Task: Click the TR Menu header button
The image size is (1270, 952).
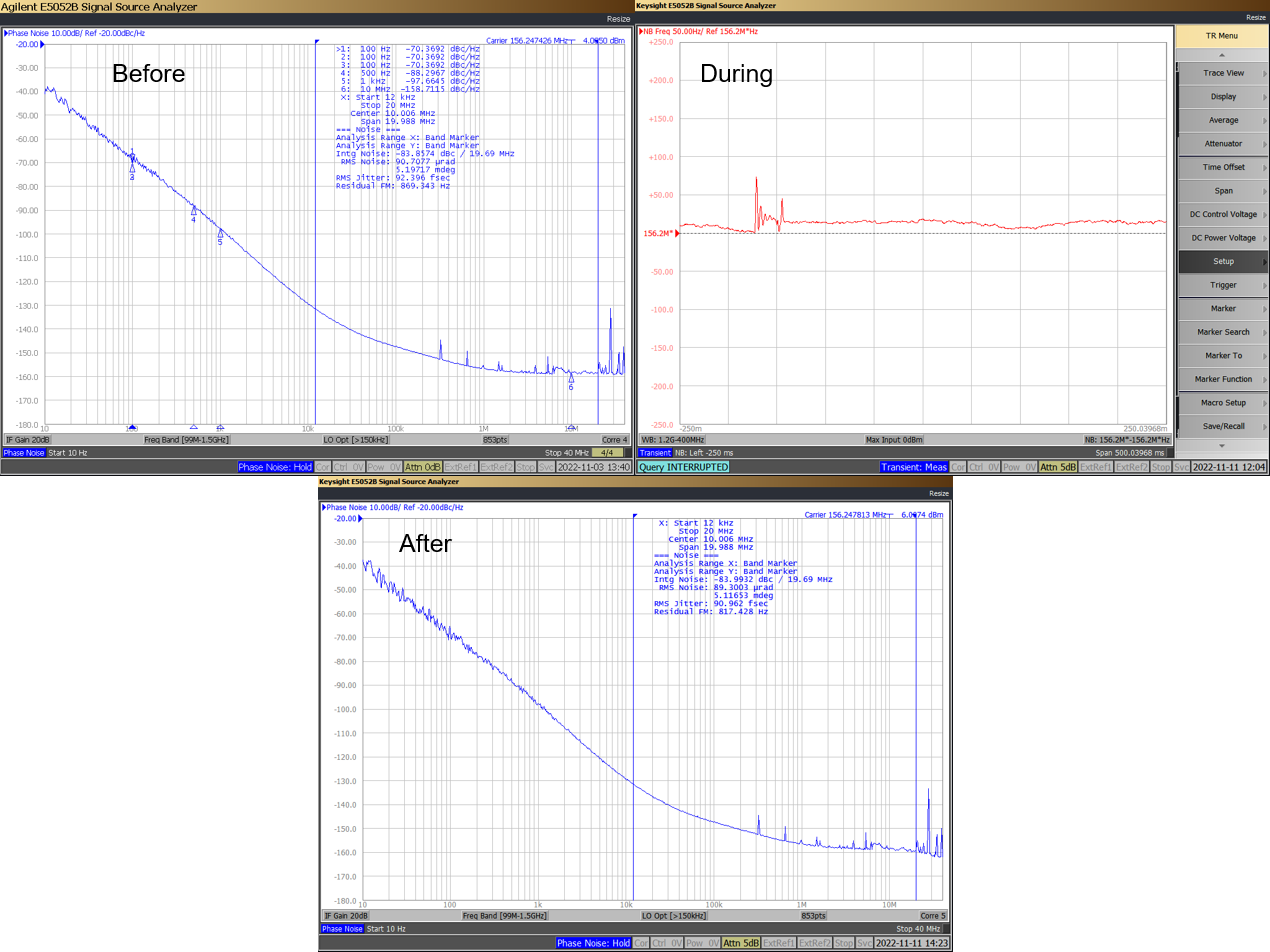Action: [x=1221, y=36]
